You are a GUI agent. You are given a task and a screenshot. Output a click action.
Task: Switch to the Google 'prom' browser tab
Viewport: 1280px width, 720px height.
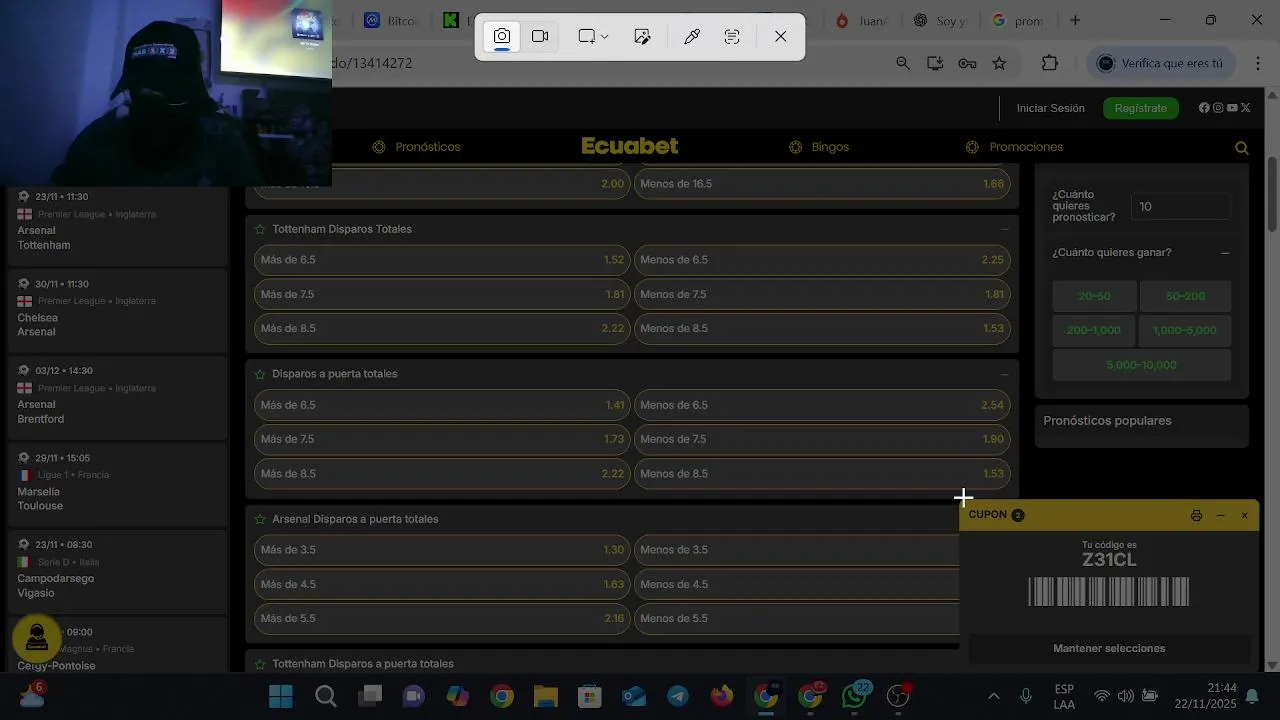1018,20
